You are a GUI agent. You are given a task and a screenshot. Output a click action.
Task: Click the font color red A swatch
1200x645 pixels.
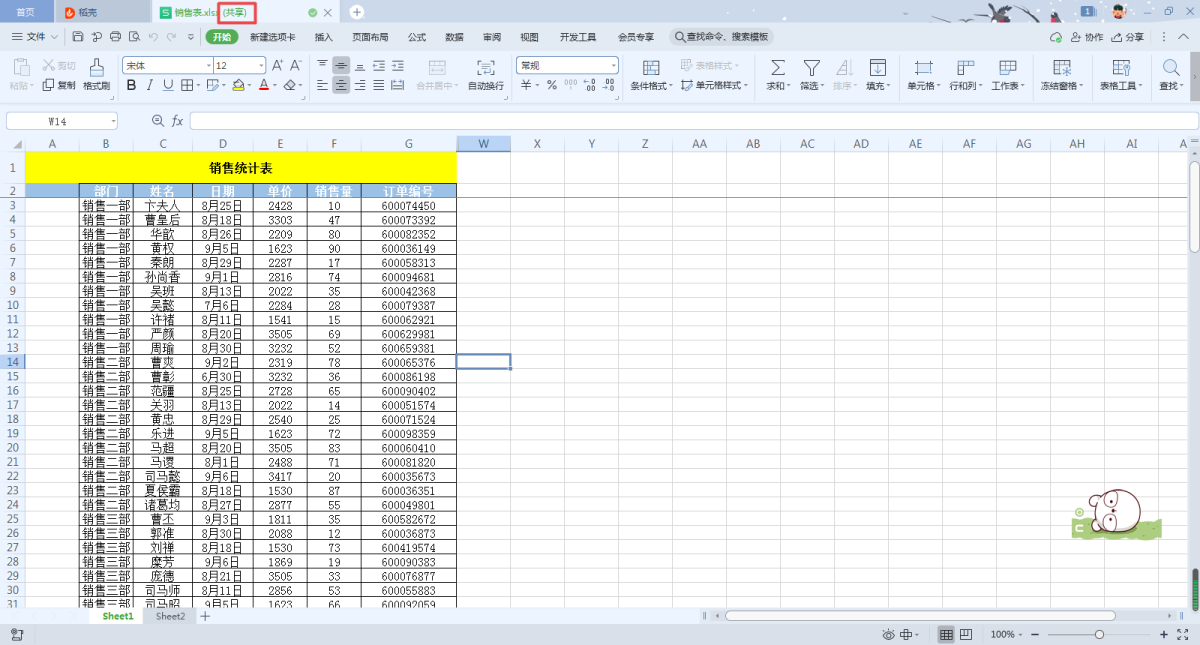(x=264, y=86)
